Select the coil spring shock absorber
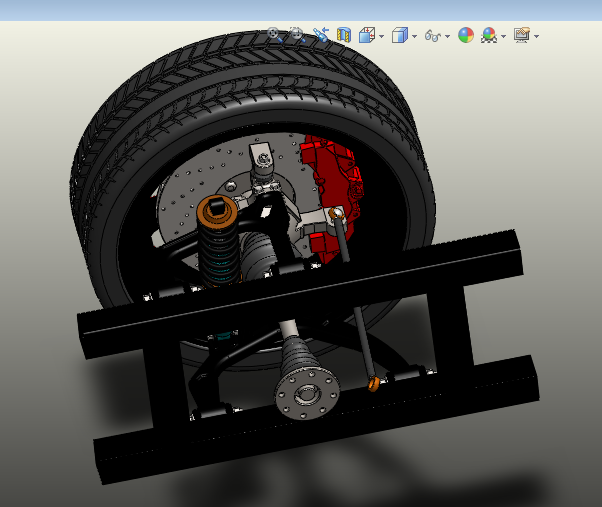Viewport: 602px width, 507px height. pos(219,242)
